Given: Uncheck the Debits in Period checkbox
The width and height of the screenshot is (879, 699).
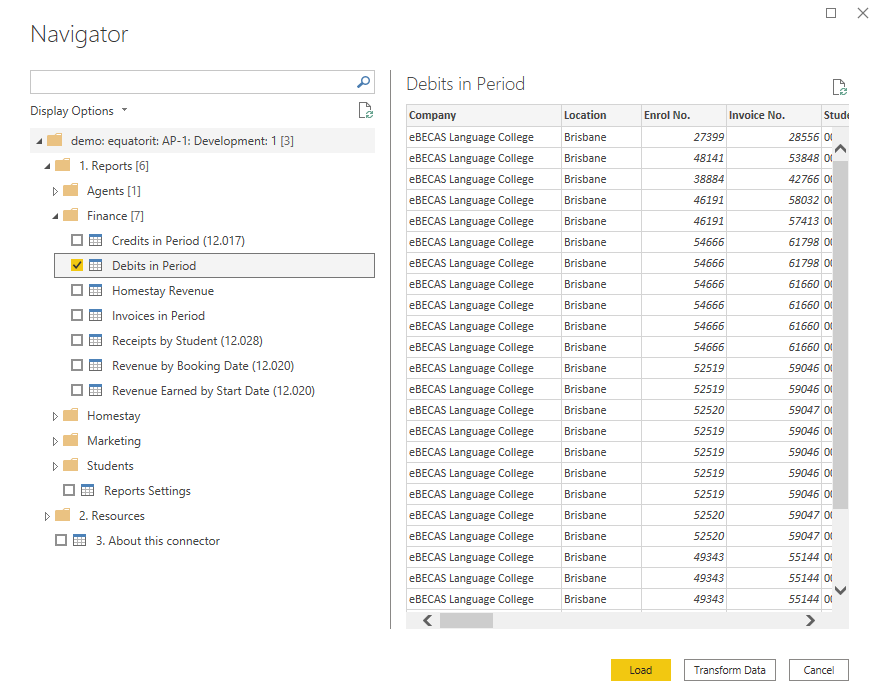Looking at the screenshot, I should click(77, 266).
